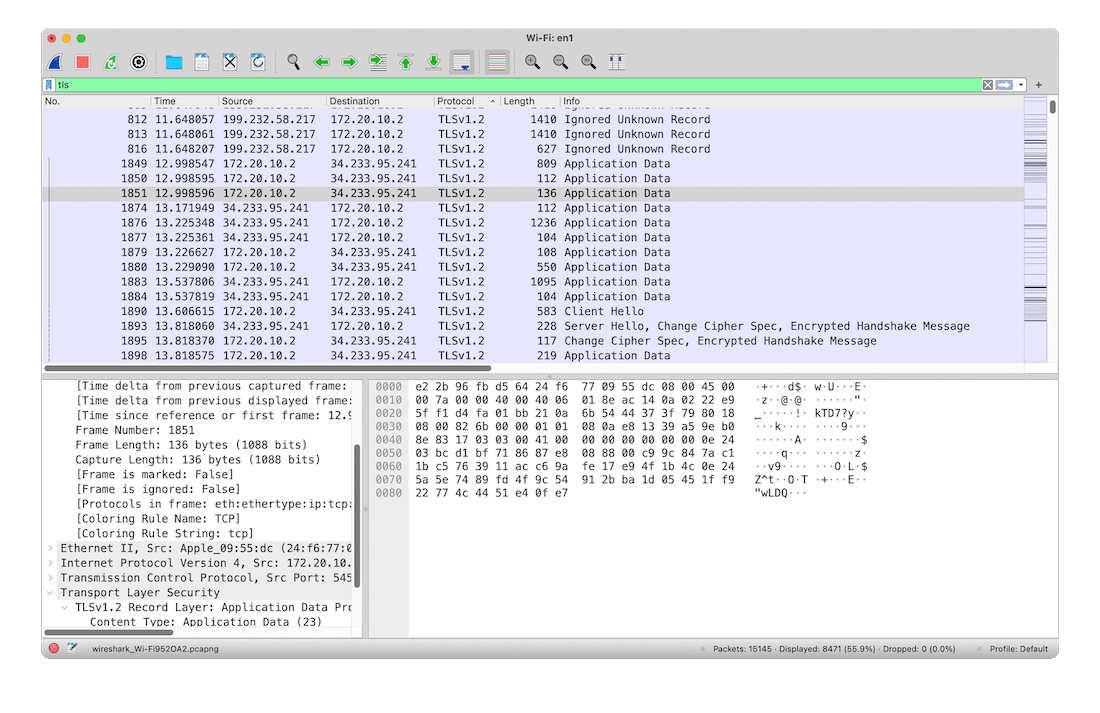The image size is (1100, 713).
Task: Click the find packet magnifier icon
Action: [x=293, y=61]
